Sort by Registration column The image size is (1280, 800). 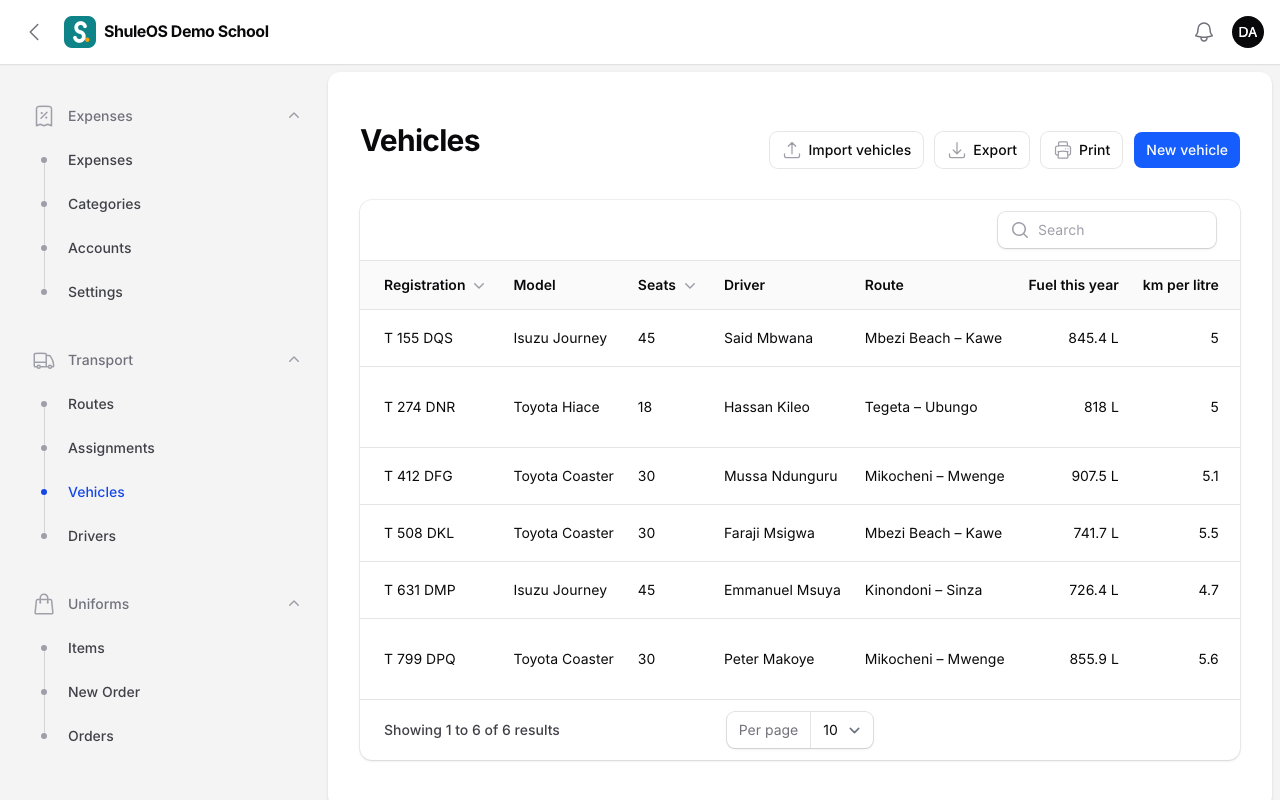(434, 285)
